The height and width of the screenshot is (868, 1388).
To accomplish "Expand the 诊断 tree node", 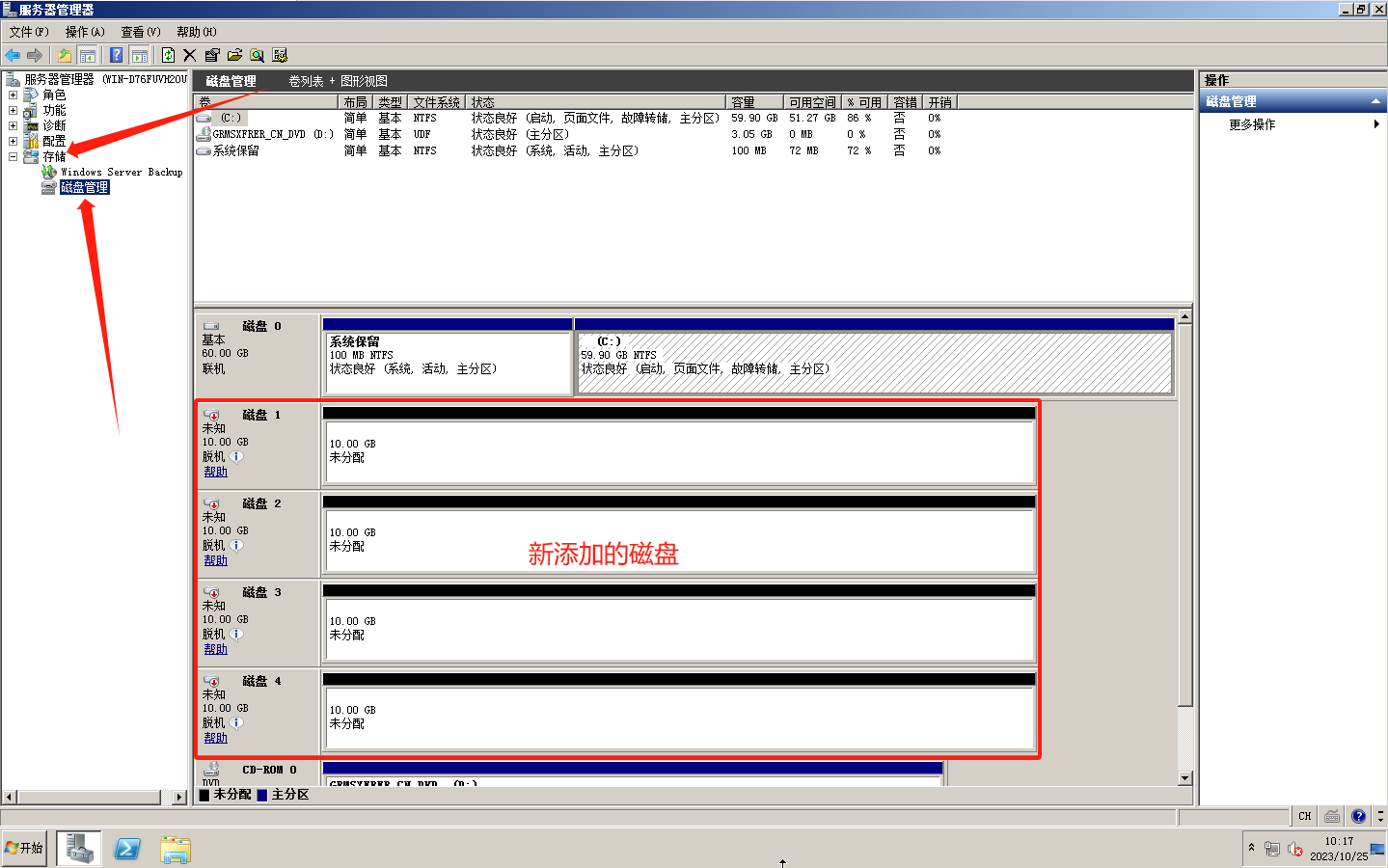I will tap(13, 125).
